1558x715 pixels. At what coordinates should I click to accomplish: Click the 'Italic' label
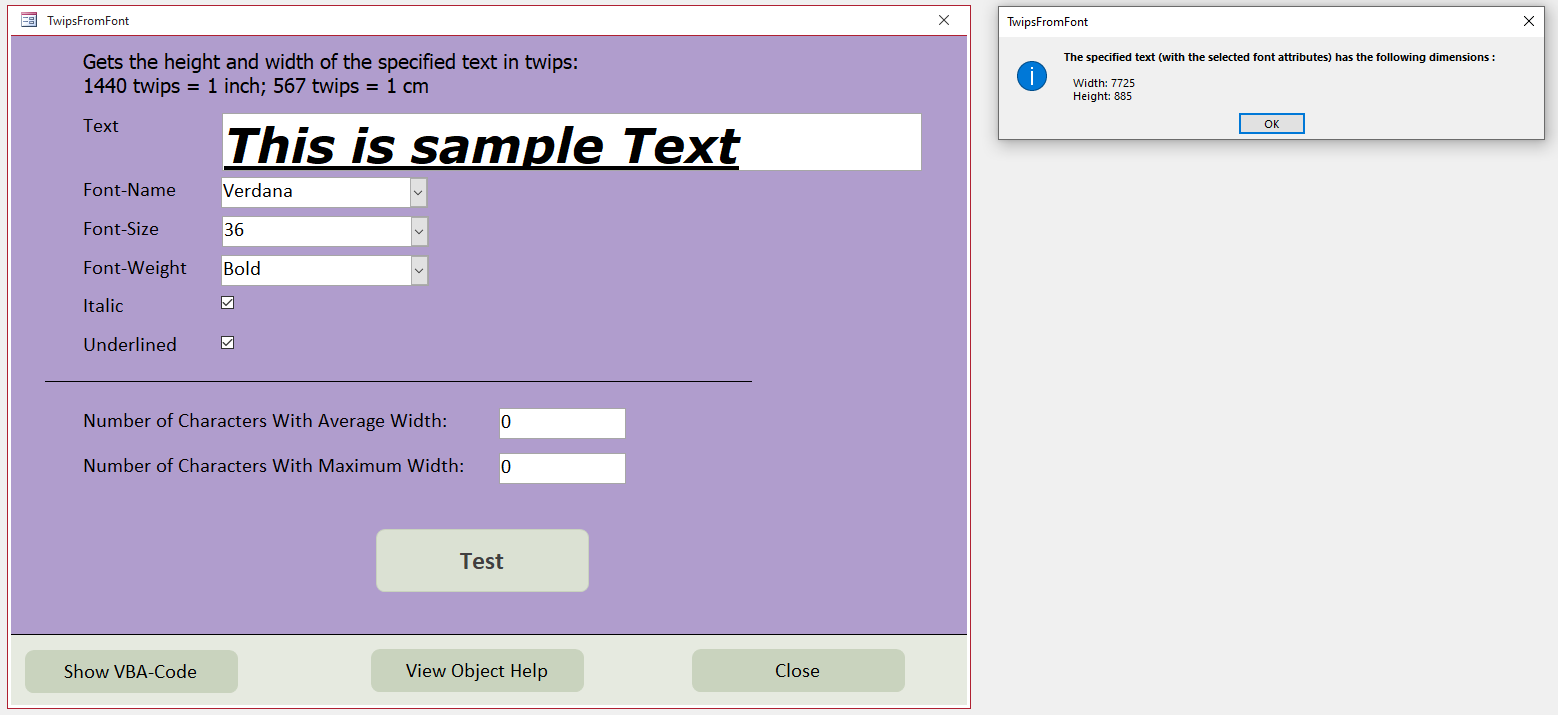pyautogui.click(x=103, y=306)
